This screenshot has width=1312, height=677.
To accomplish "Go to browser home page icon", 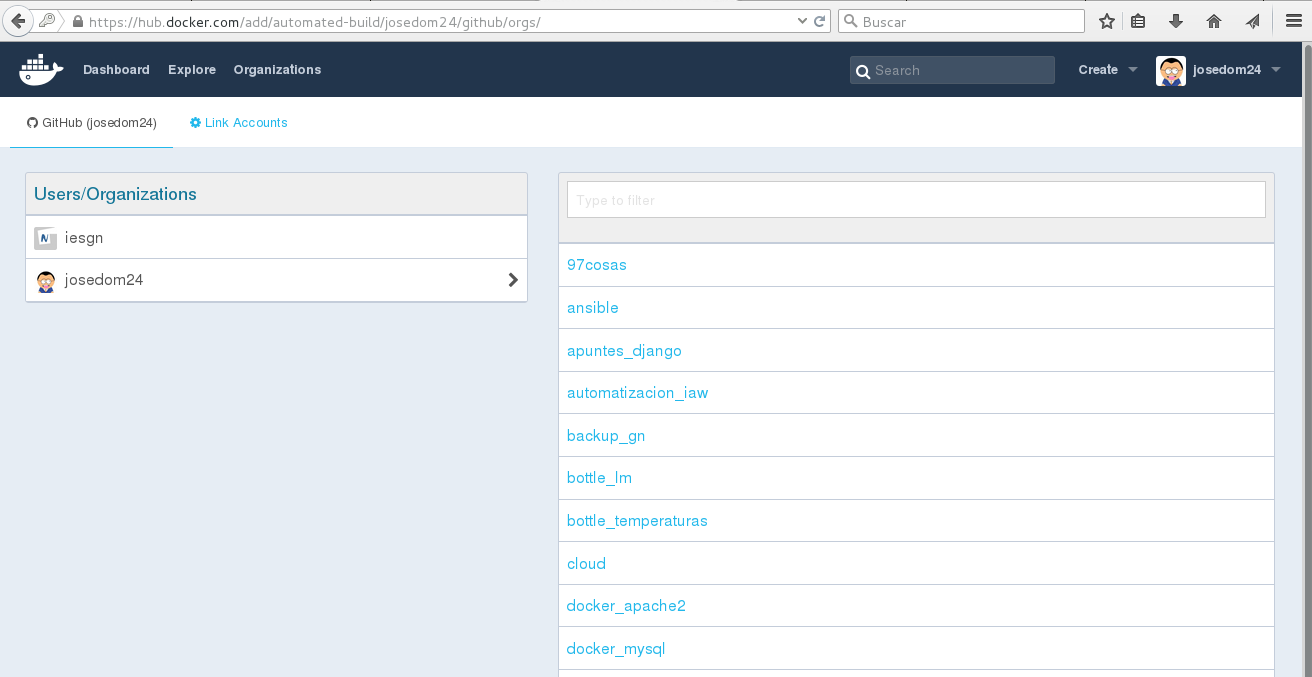I will coord(1214,21).
